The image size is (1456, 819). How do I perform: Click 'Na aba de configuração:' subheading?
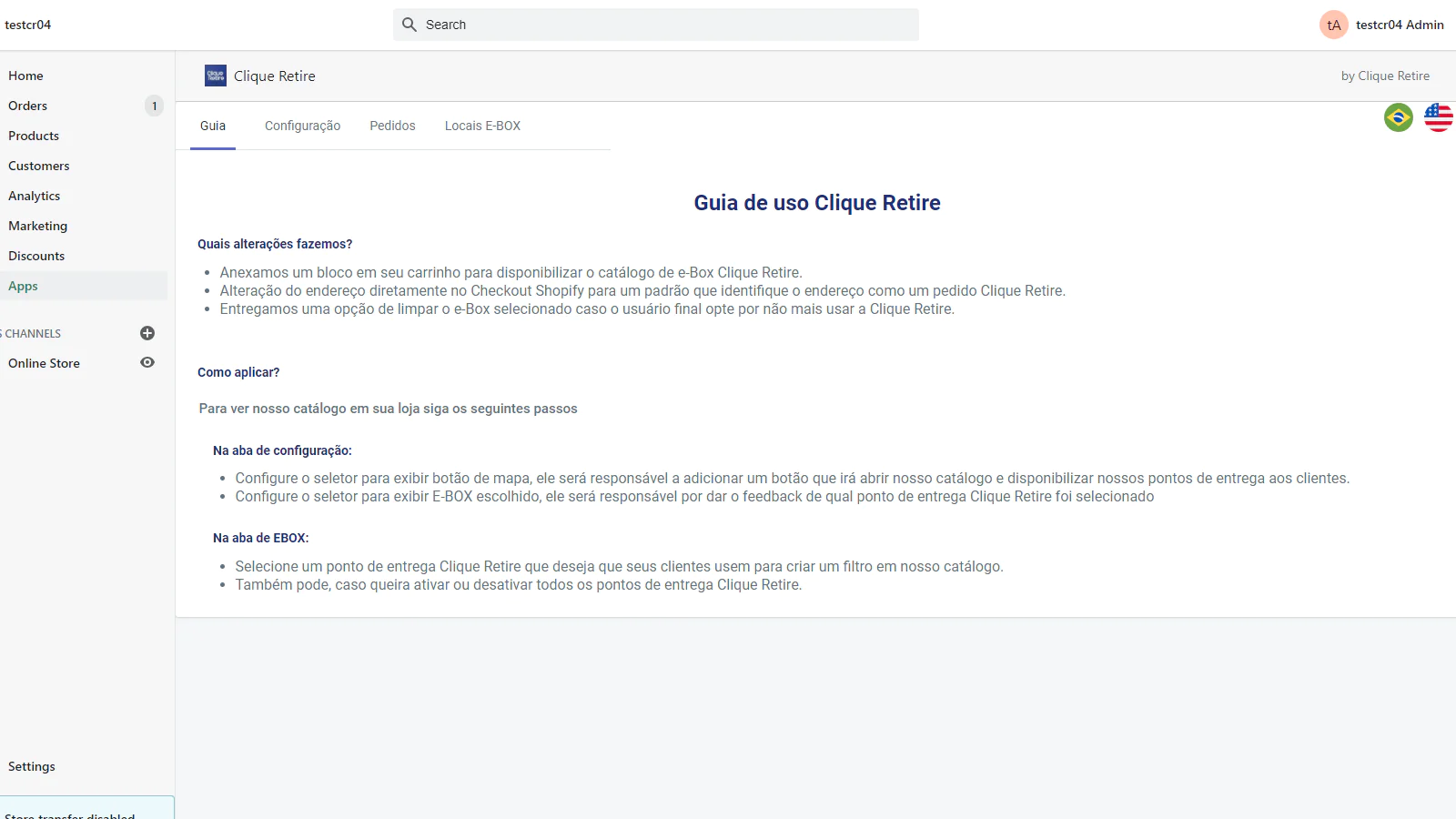282,450
